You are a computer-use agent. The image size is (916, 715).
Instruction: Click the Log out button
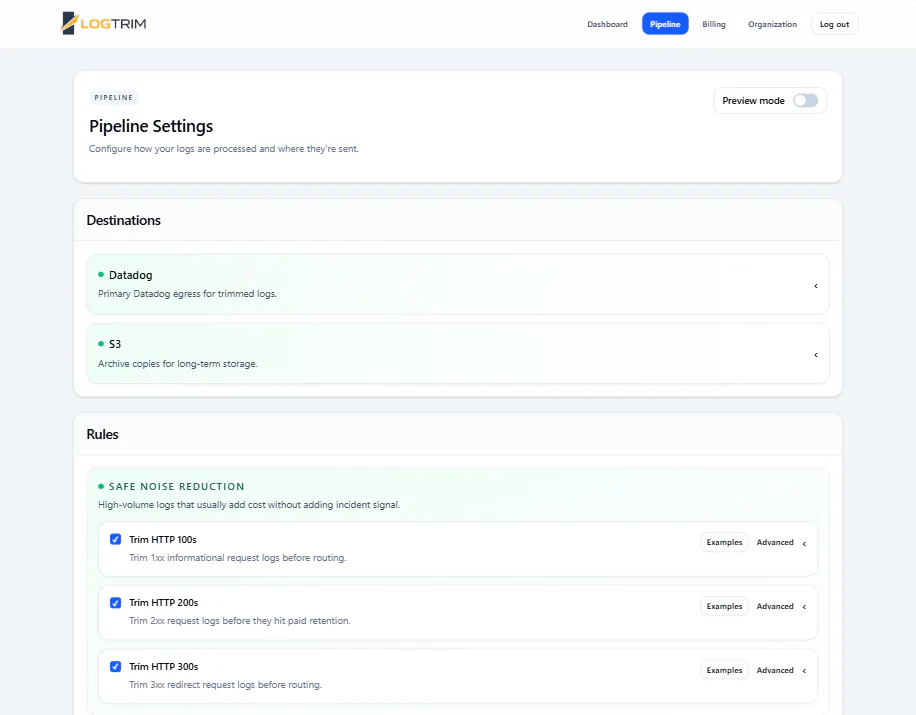tap(834, 24)
